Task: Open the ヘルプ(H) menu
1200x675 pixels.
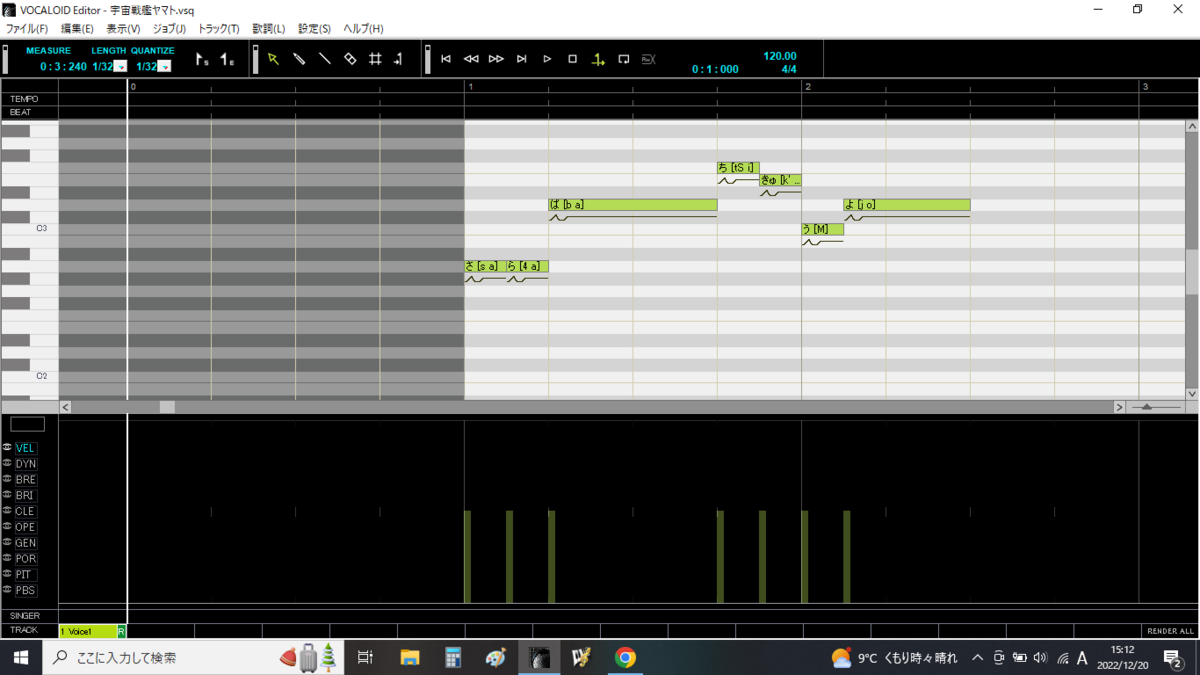Action: click(x=363, y=29)
